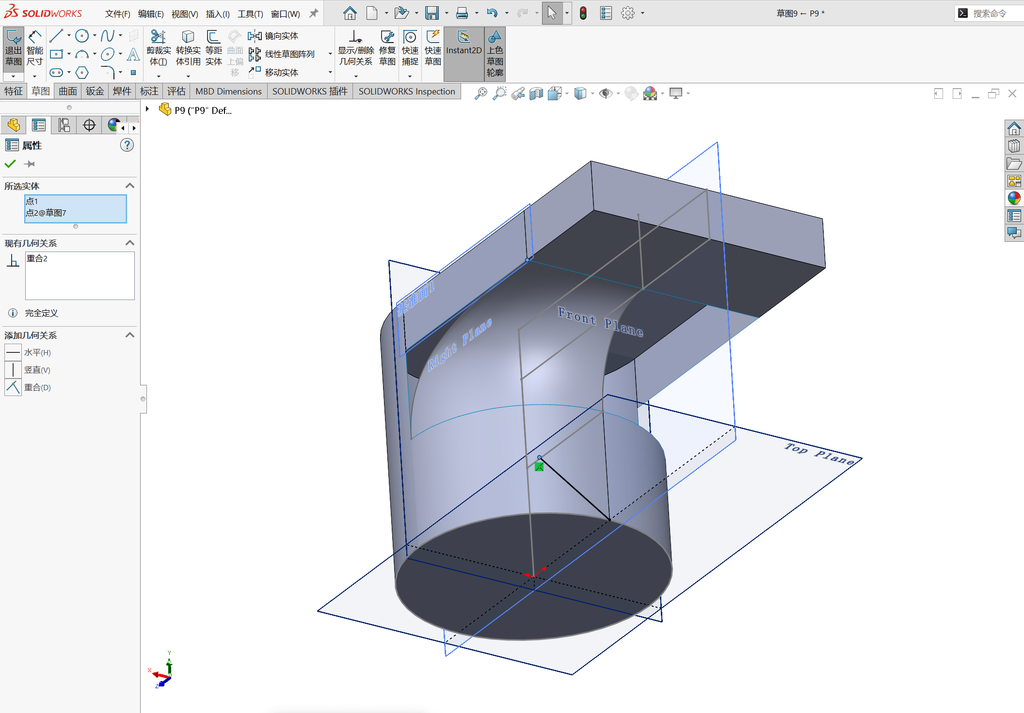Select the Line sketch tool
1024x713 pixels.
pos(56,36)
